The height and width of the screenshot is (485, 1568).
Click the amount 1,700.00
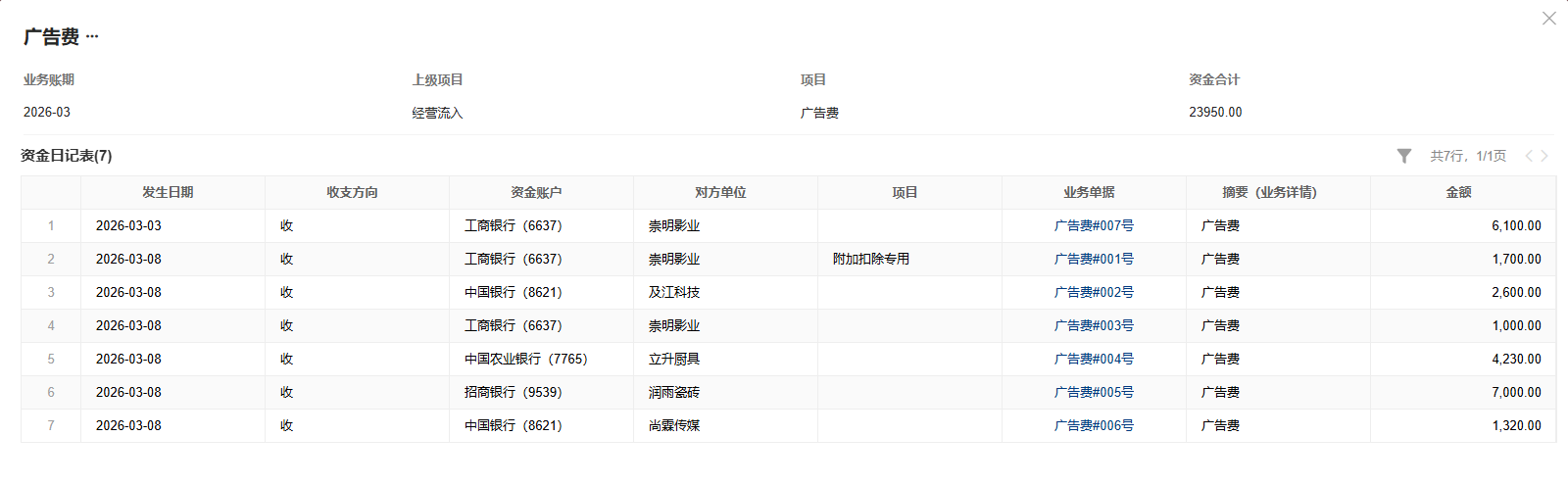(1516, 259)
